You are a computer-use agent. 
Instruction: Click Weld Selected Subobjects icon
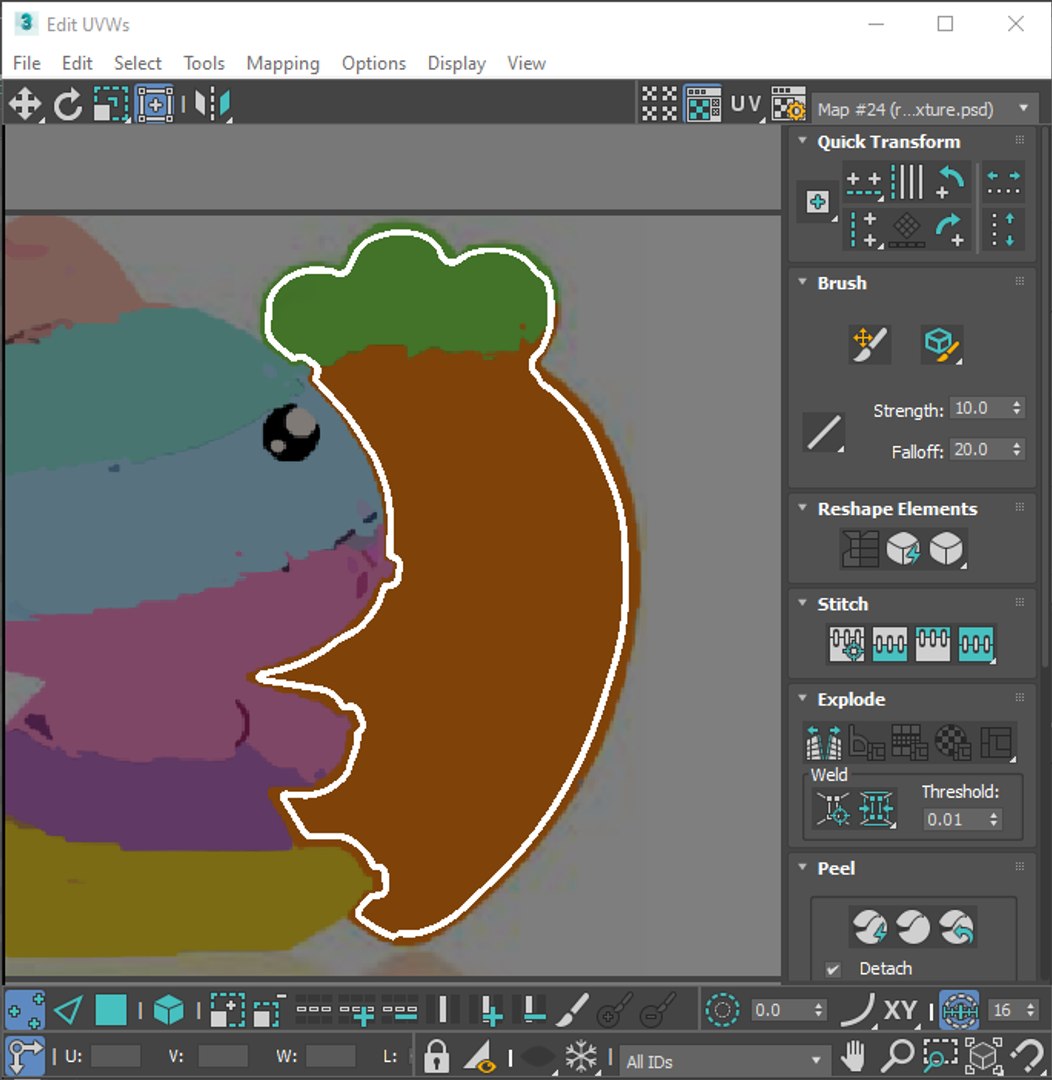click(876, 809)
